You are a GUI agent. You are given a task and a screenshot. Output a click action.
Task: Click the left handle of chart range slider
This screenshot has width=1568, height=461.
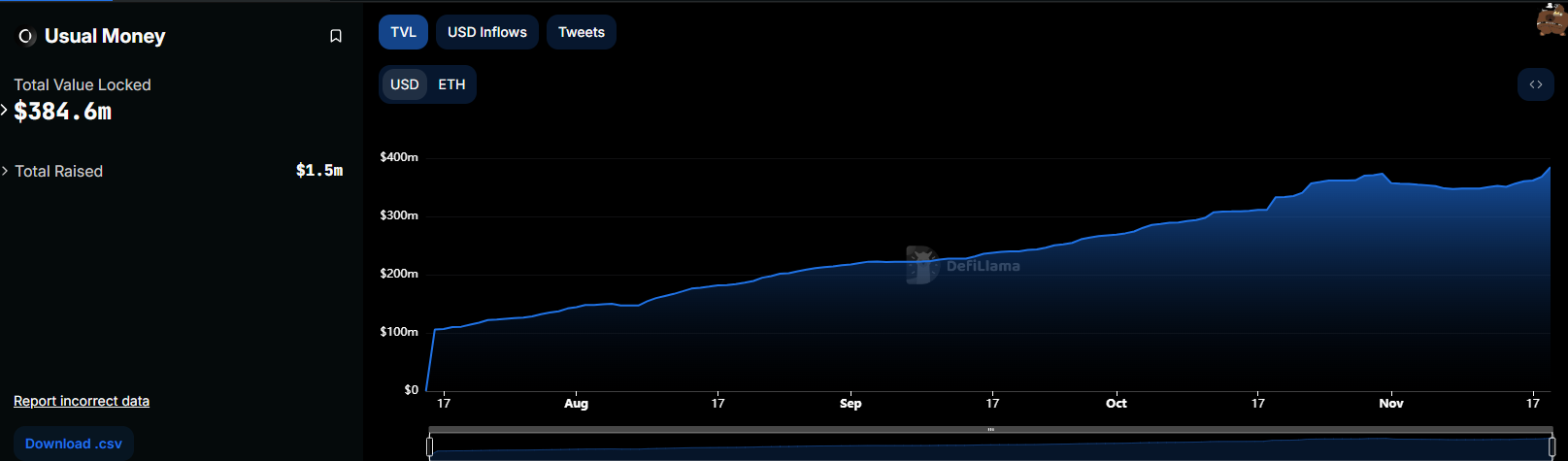tap(430, 446)
